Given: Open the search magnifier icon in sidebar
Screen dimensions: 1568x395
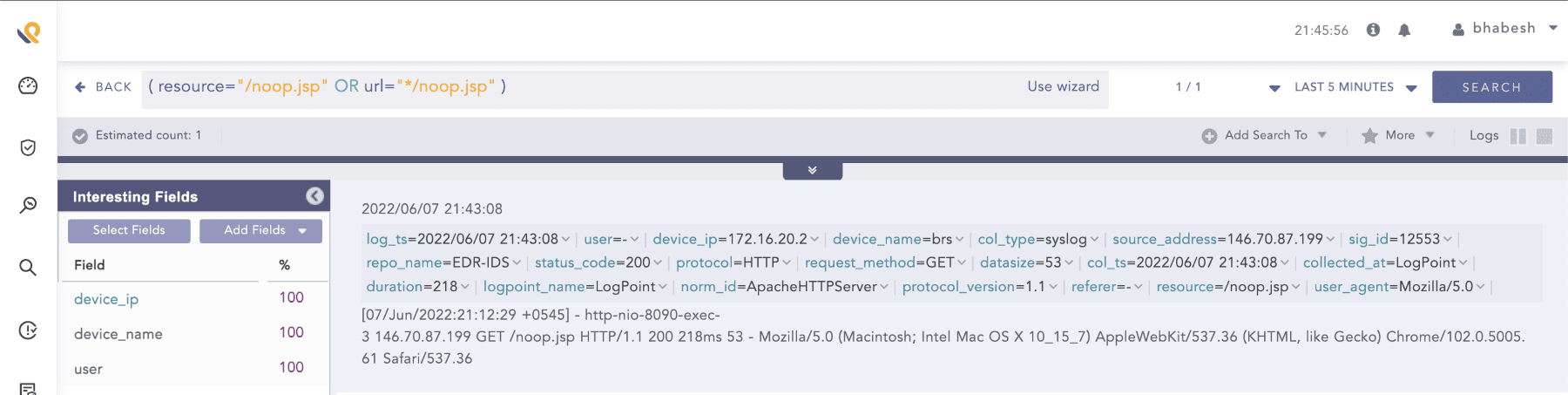Looking at the screenshot, I should pyautogui.click(x=28, y=267).
